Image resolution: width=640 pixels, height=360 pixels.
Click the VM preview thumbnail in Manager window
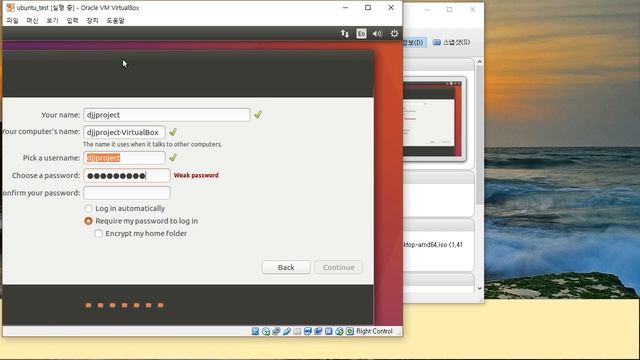[x=434, y=119]
